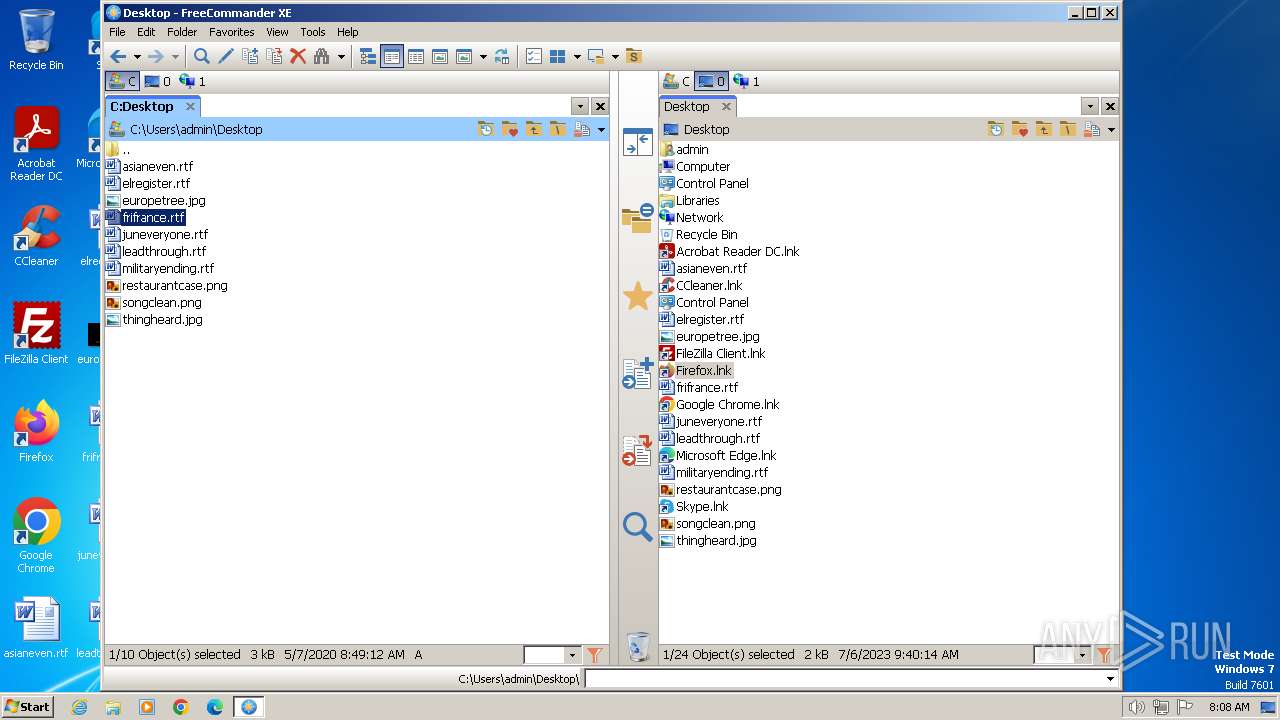Open the Tools menu
The width and height of the screenshot is (1280, 720).
313,32
